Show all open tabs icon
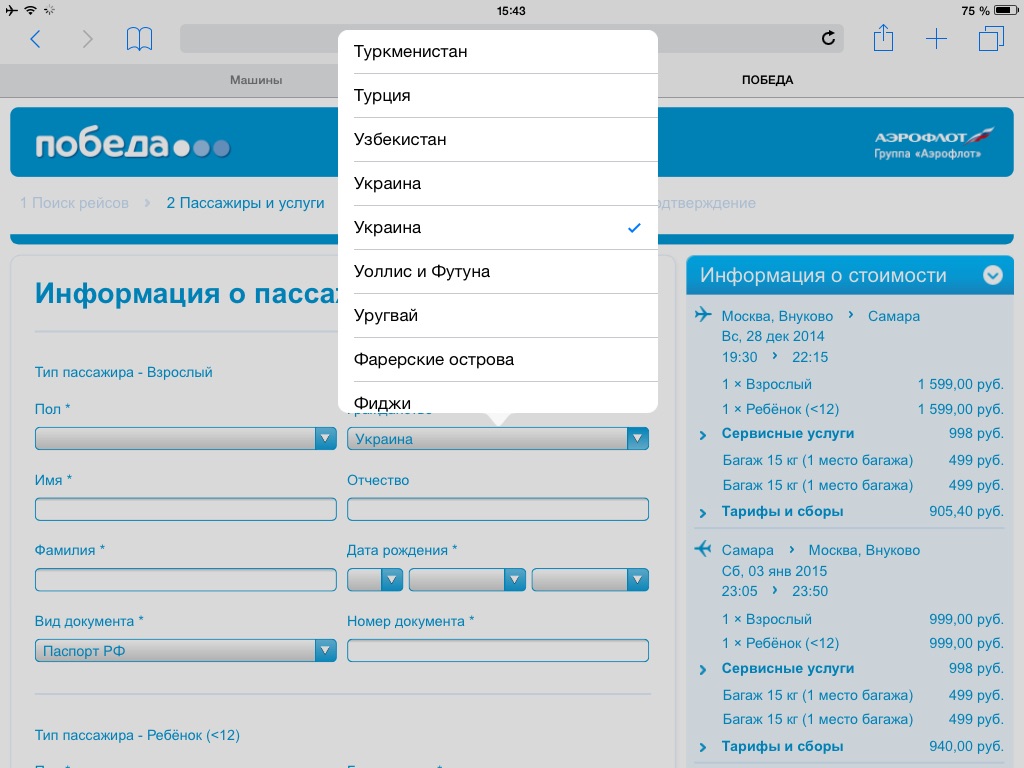Screen dimensions: 1024x768 click(991, 39)
